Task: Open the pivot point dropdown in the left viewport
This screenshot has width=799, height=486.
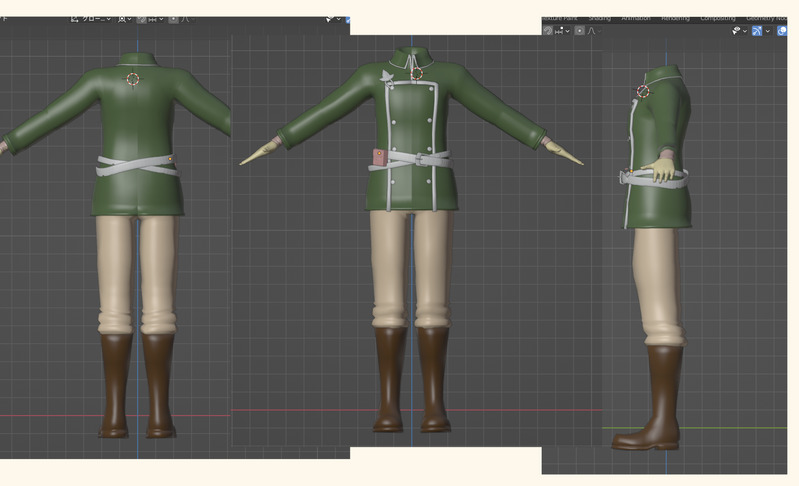Action: [125, 19]
